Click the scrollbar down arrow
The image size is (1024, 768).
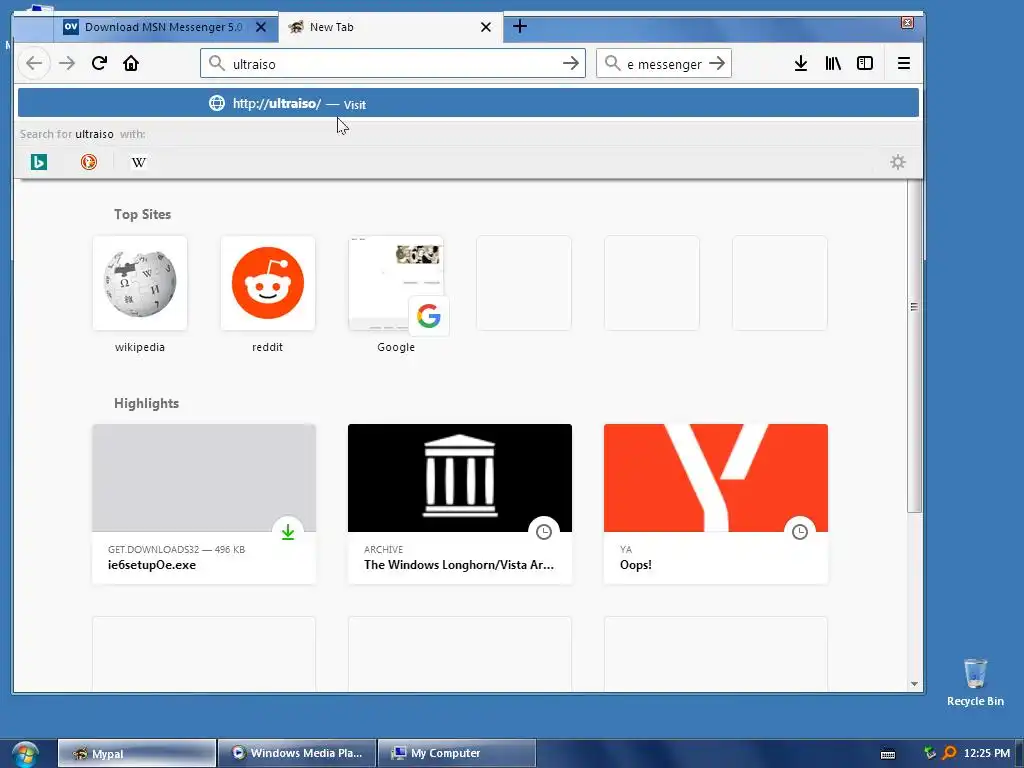click(914, 684)
